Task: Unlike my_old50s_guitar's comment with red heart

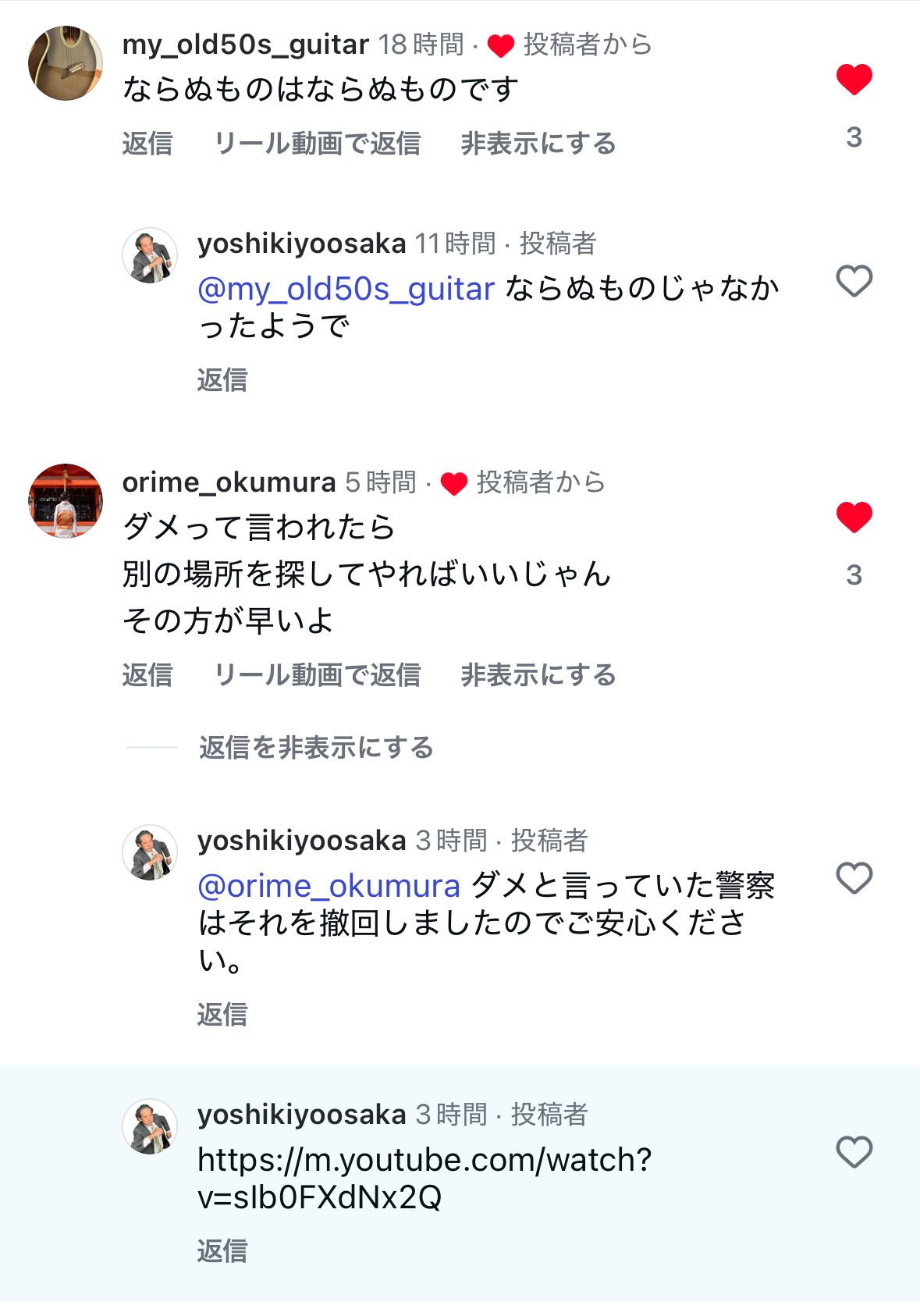Action: pyautogui.click(x=854, y=80)
